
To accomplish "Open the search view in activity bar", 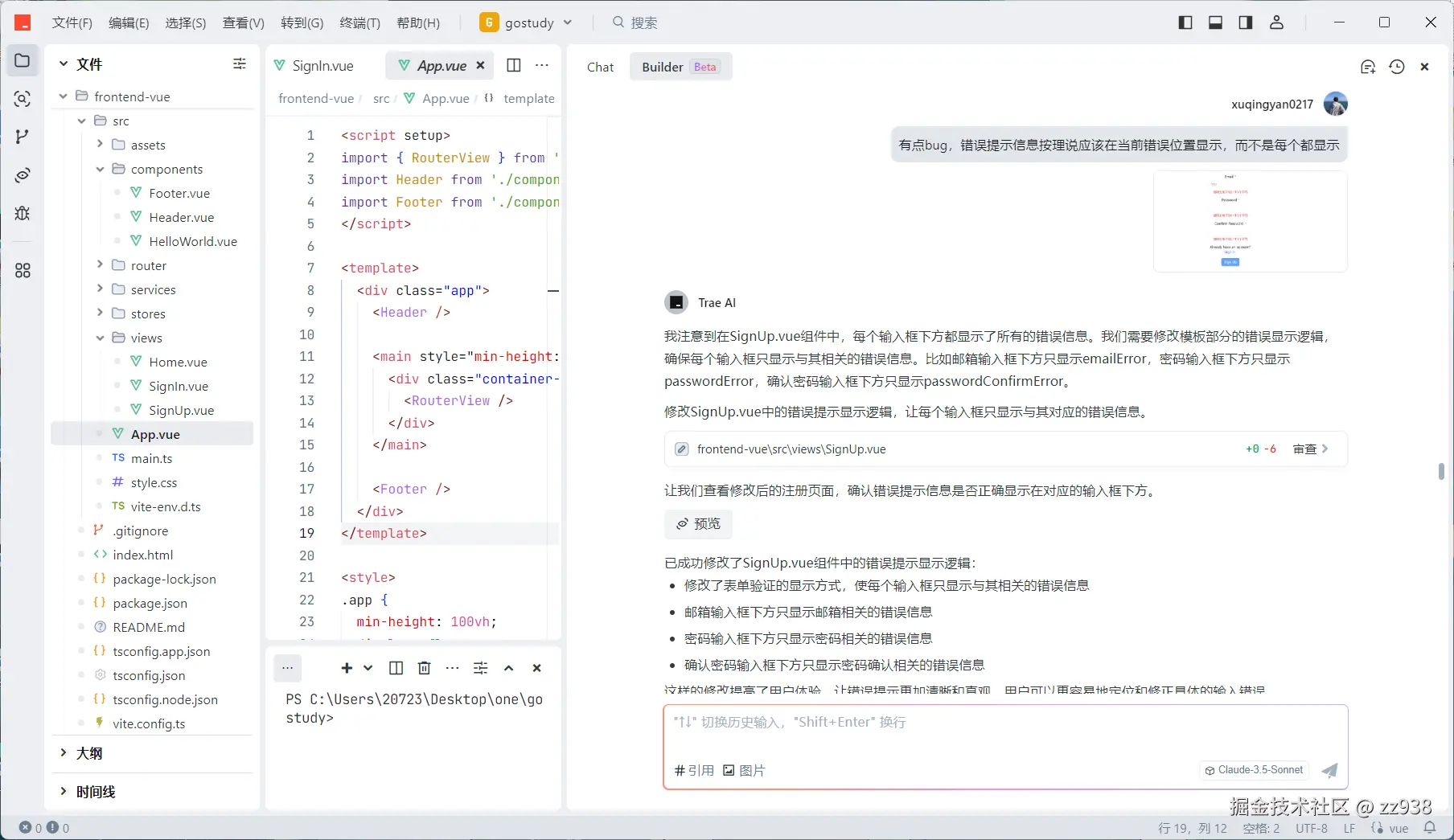I will point(23,99).
